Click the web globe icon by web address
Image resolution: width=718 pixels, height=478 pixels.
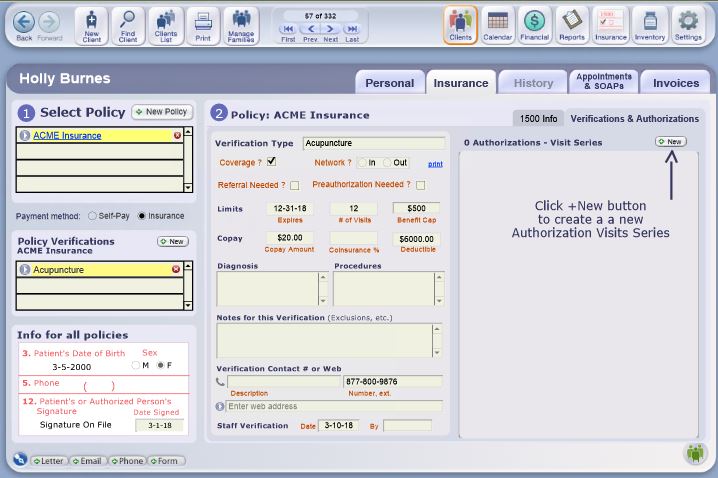point(220,406)
